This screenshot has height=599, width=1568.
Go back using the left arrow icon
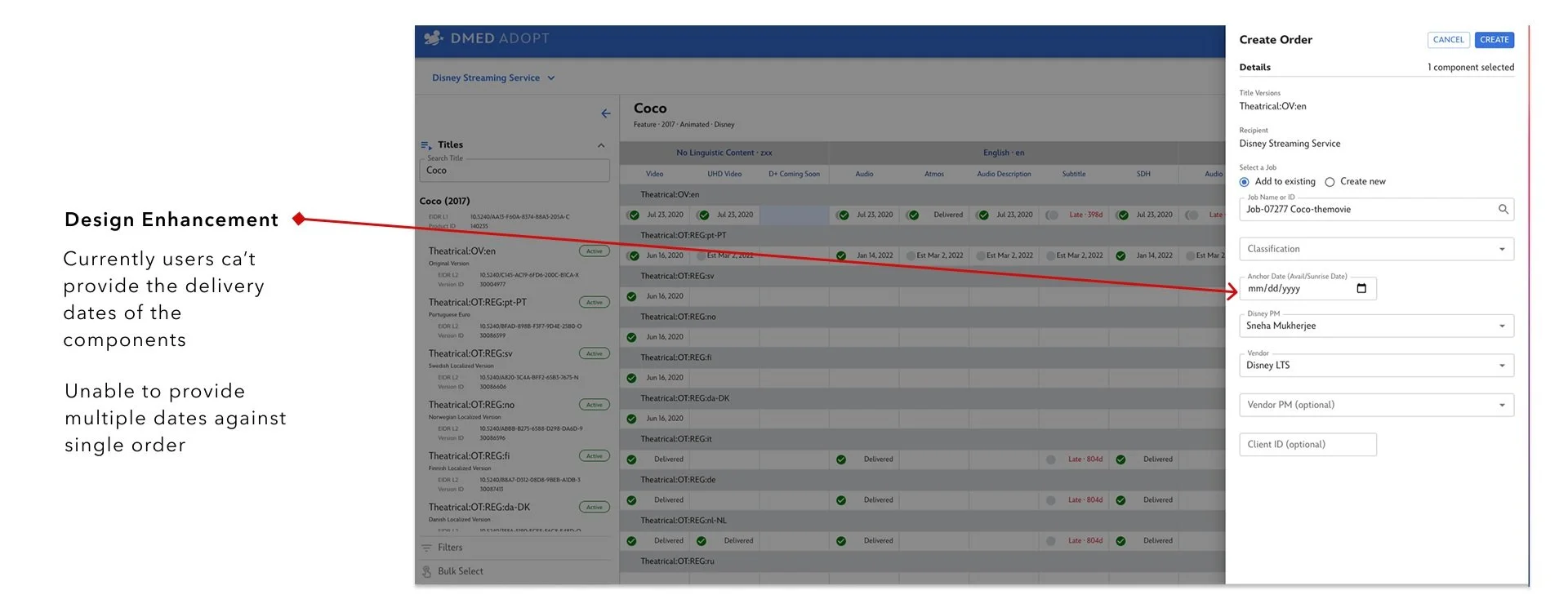tap(606, 113)
